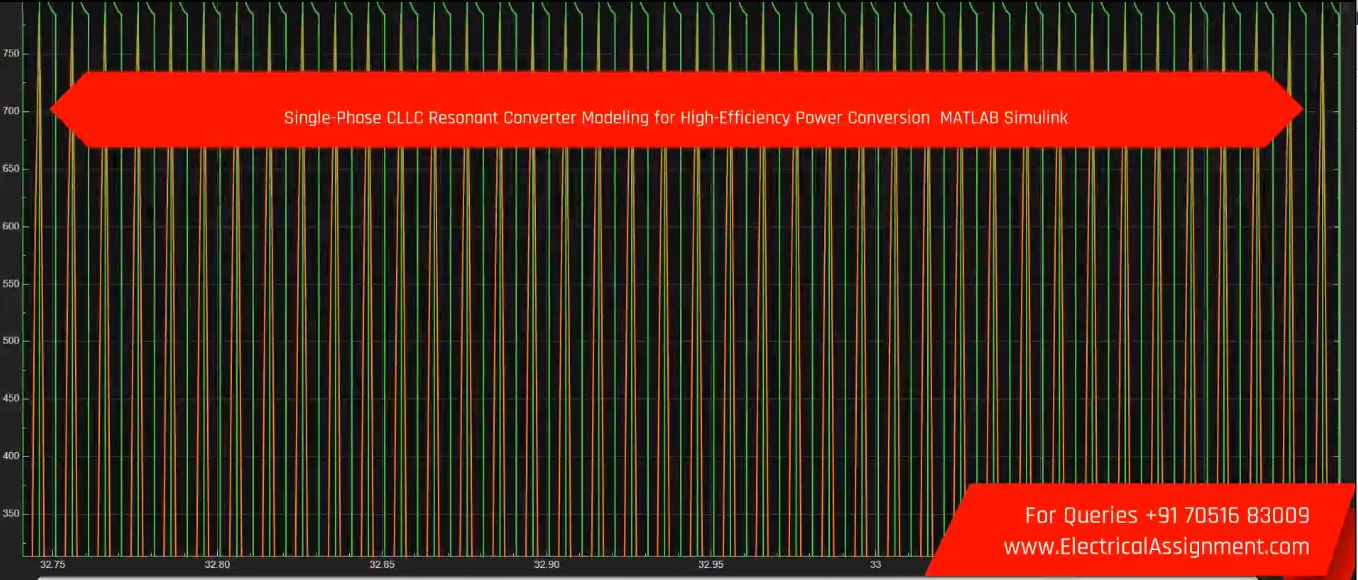
Task: Click the 350 y-axis tick label
Action: point(10,514)
